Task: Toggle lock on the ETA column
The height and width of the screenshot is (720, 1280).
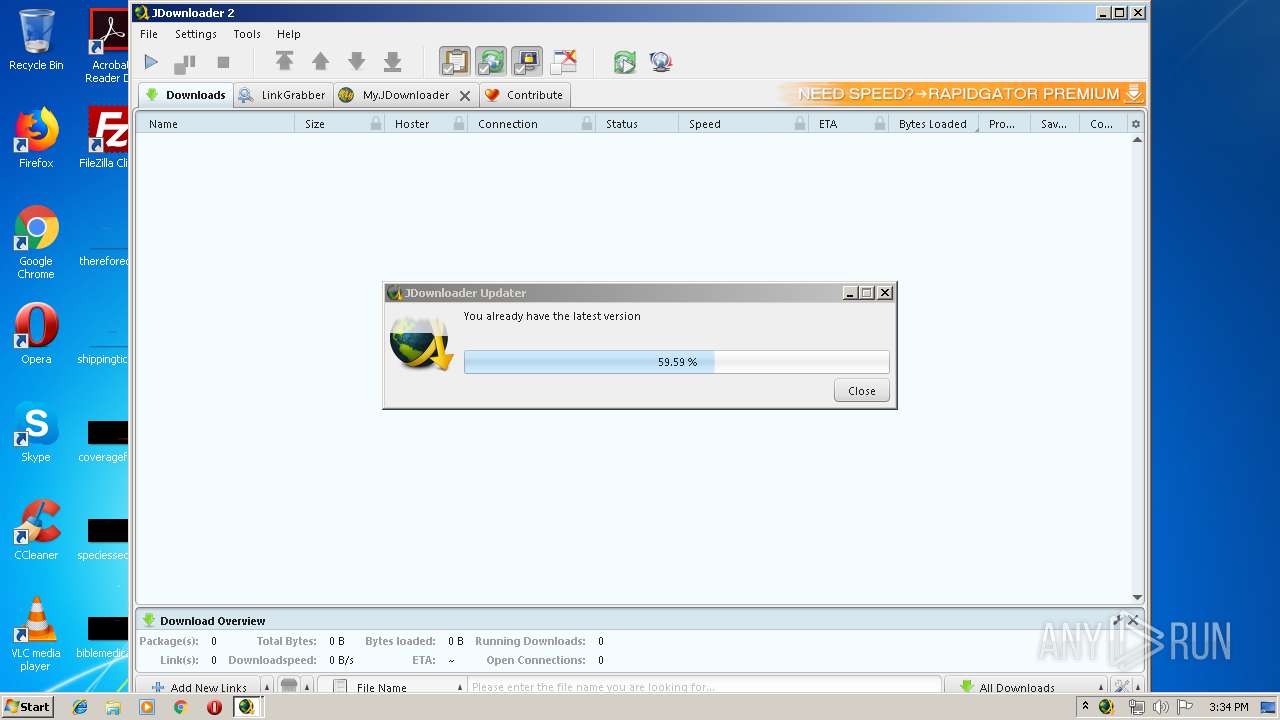Action: [x=880, y=124]
